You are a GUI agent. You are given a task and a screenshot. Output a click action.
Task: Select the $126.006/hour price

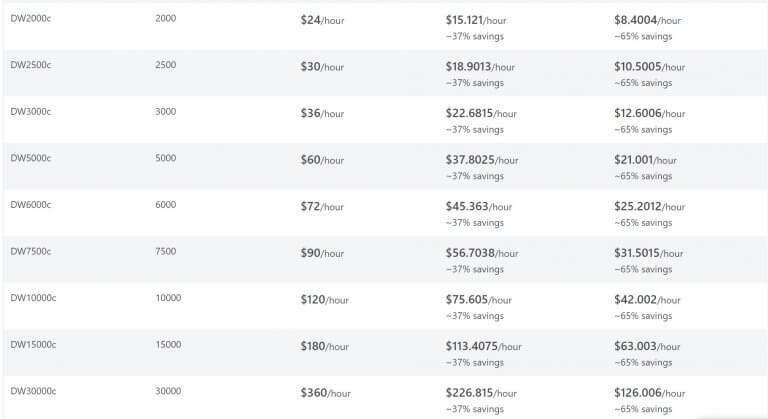pyautogui.click(x=647, y=393)
